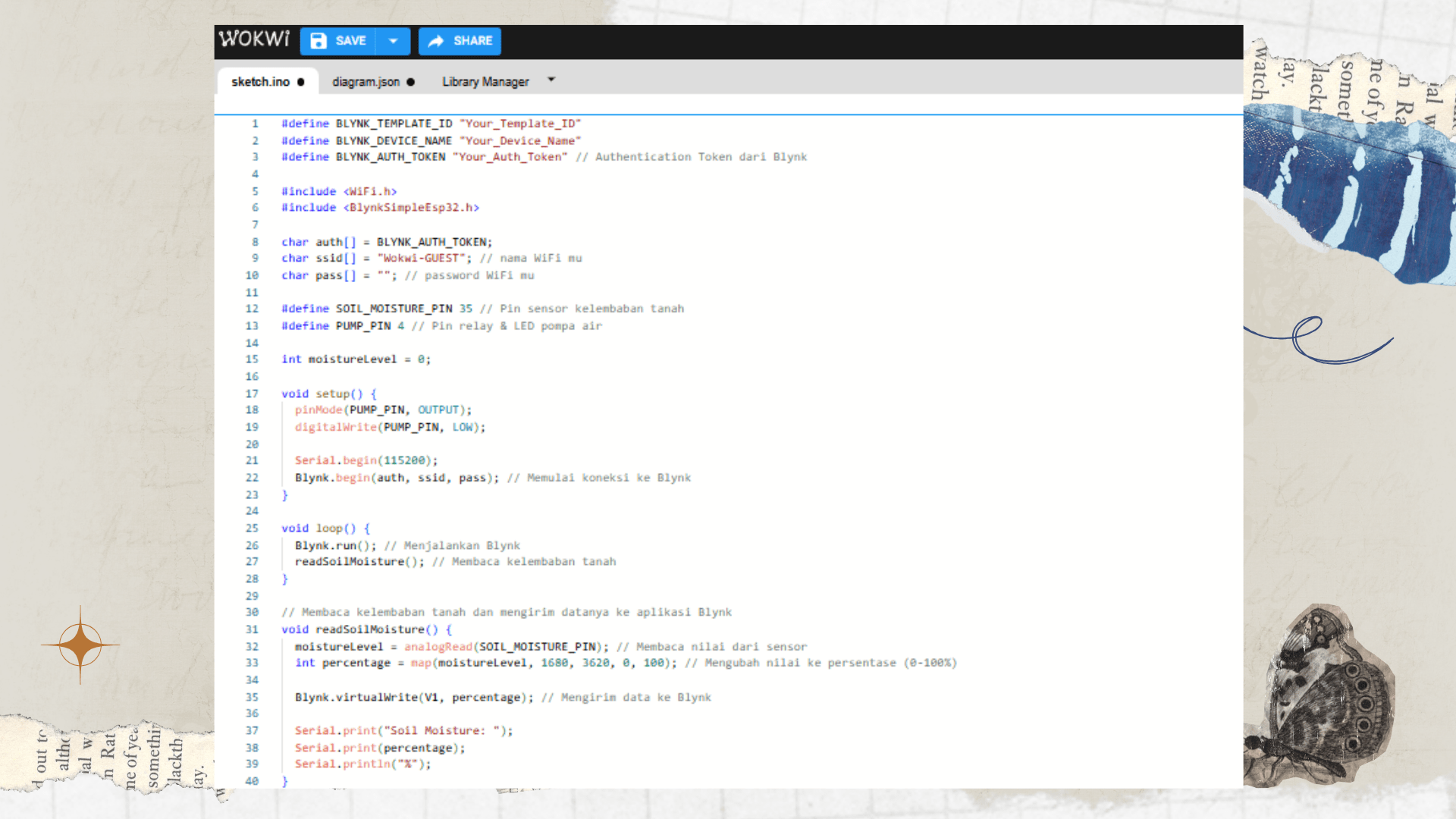Image resolution: width=1456 pixels, height=819 pixels.
Task: Click line number 25 in gutter
Action: tap(252, 529)
